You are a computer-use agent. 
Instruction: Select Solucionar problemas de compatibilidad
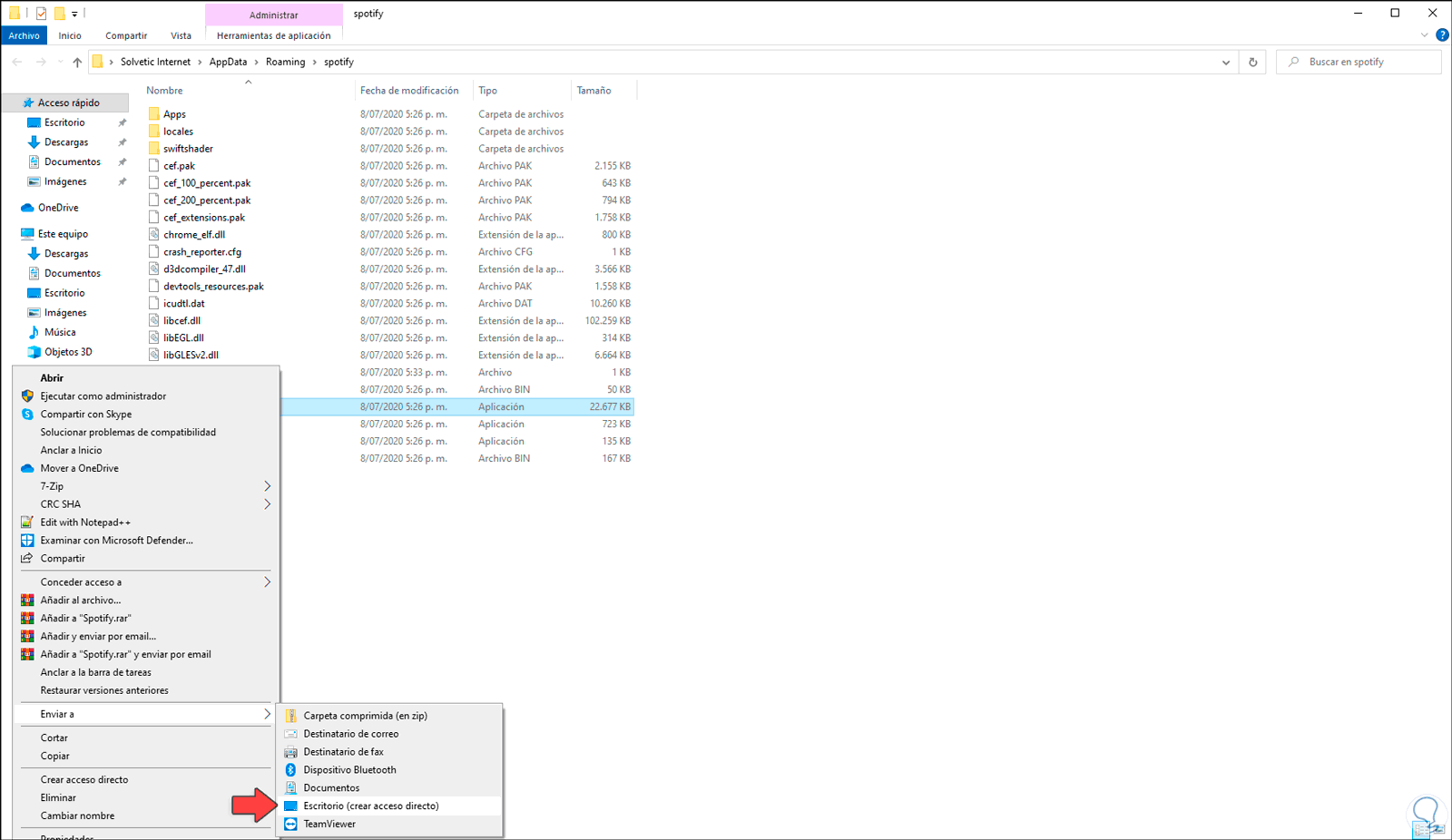coord(128,433)
